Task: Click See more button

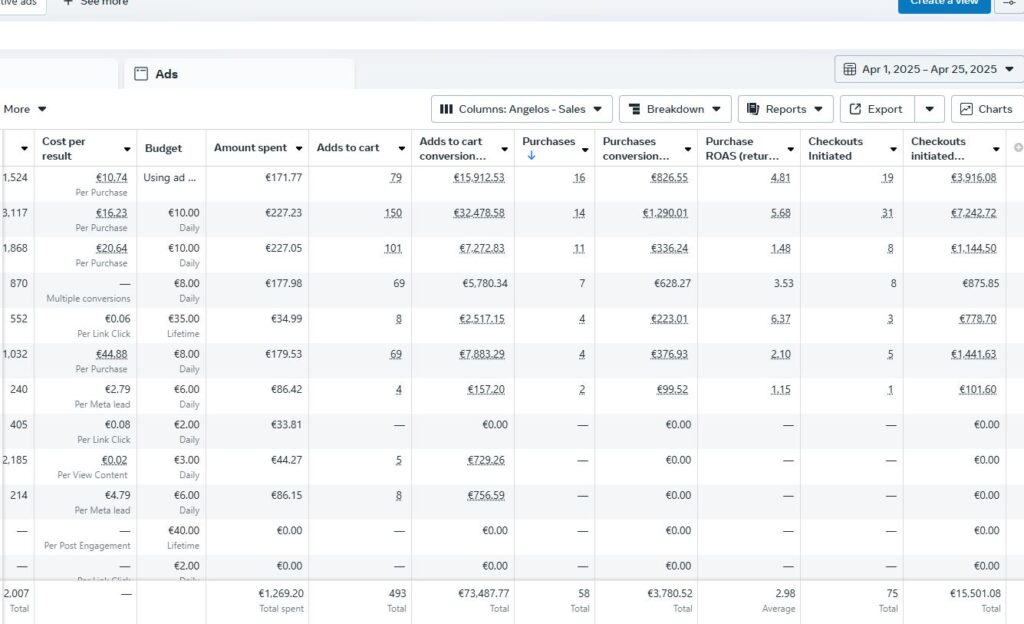Action: [x=95, y=4]
